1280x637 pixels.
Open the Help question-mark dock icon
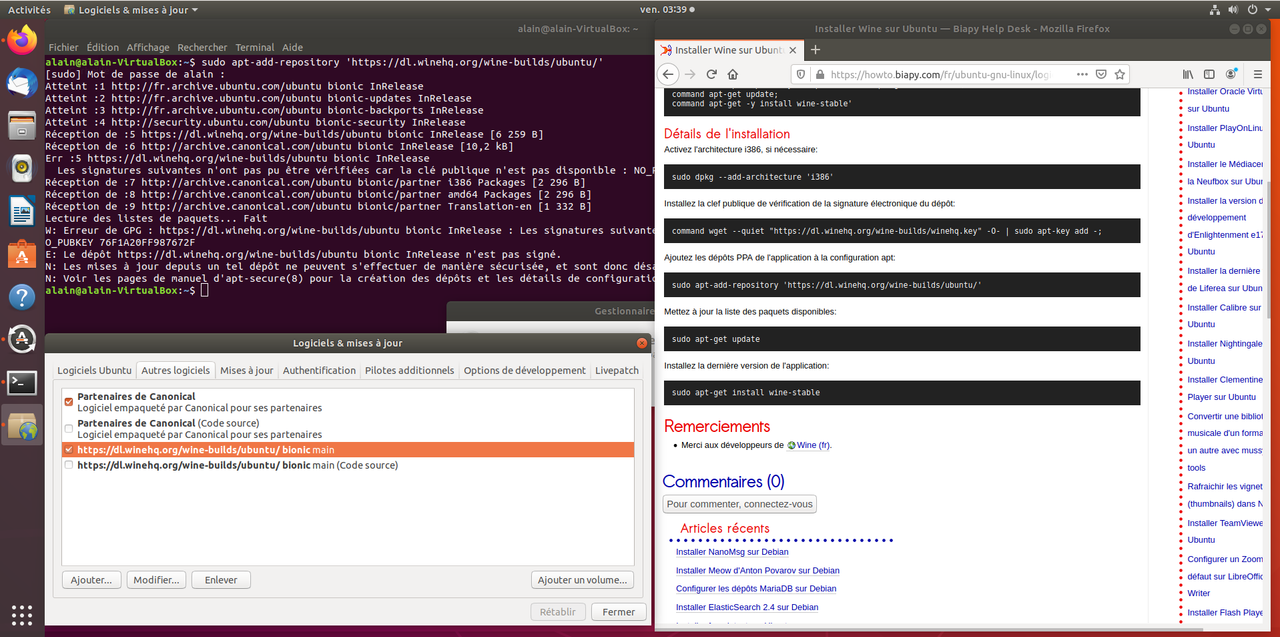[x=22, y=297]
